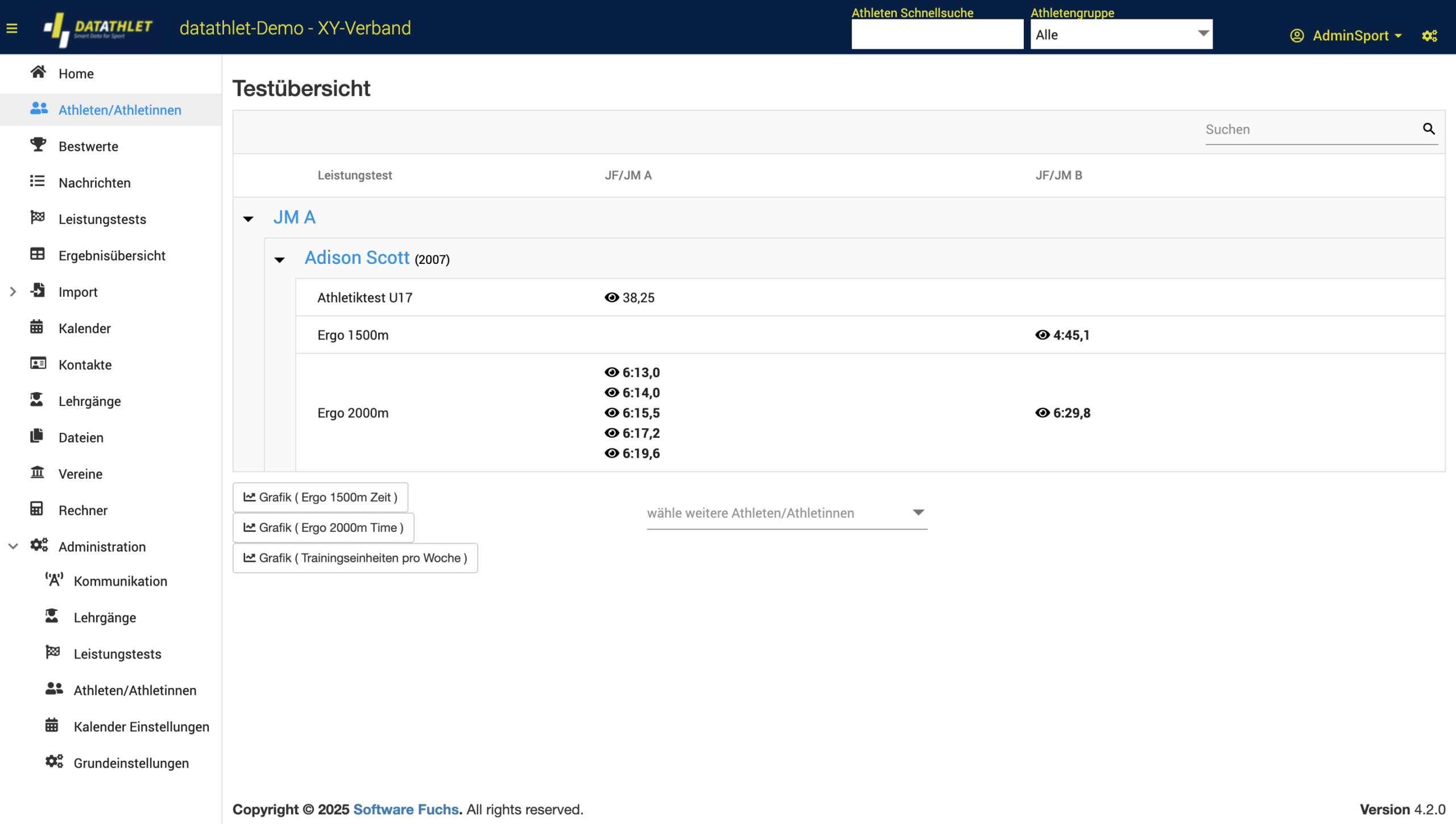Collapse the Adison Scott row arrow

279,260
